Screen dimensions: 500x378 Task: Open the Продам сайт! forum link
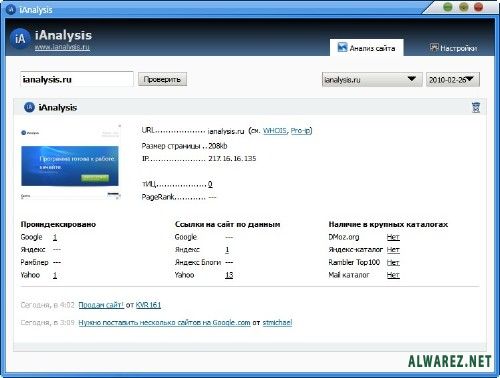pos(101,305)
